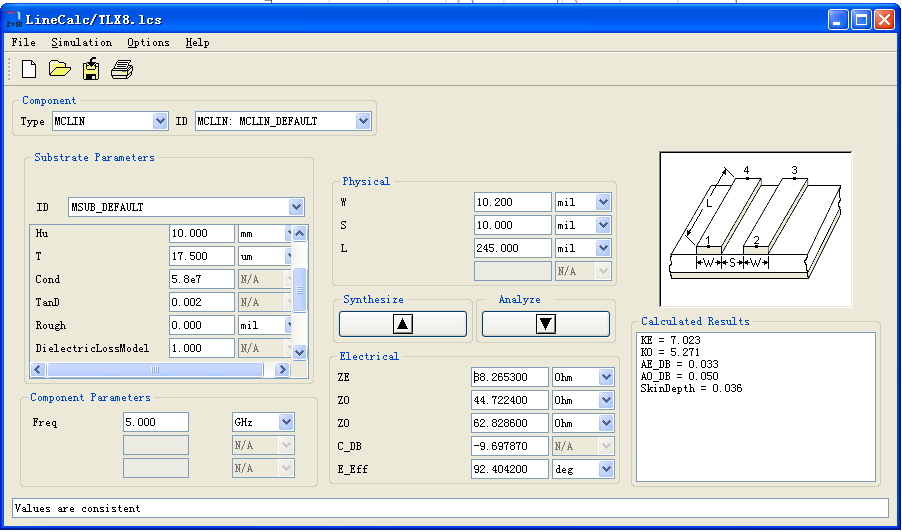Click substrate list horizontal scrollbar thumb
Image resolution: width=902 pixels, height=532 pixels.
click(x=155, y=369)
